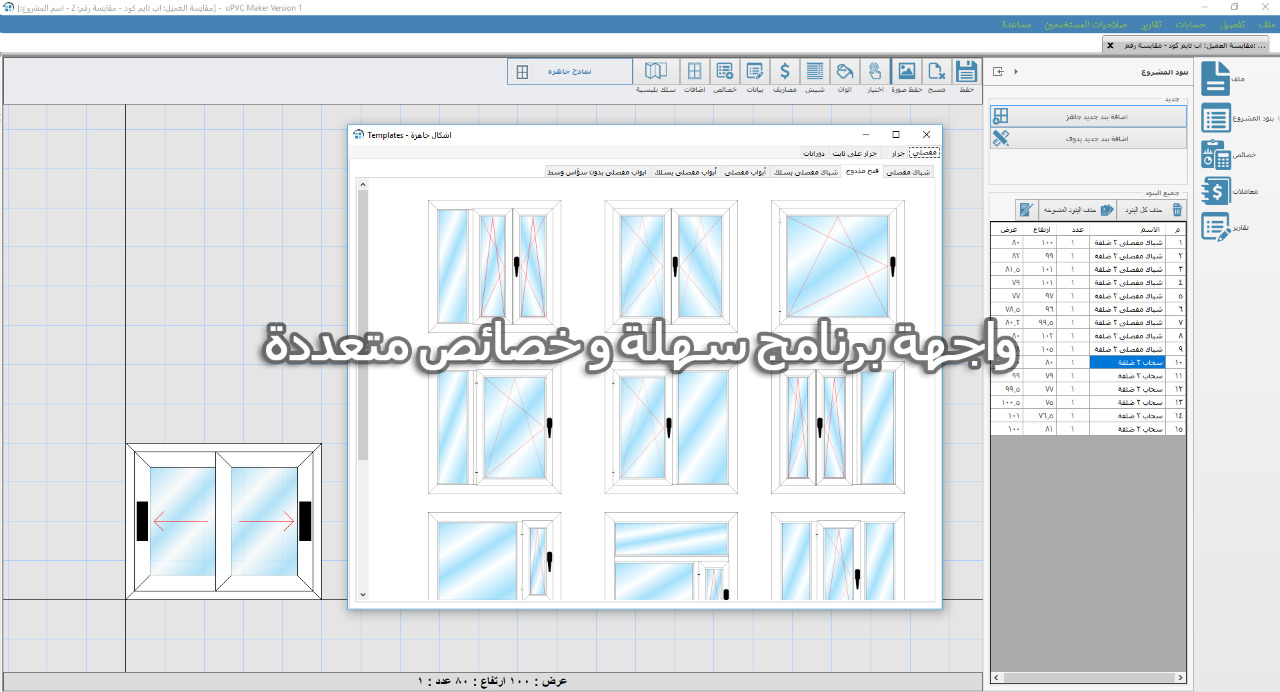This screenshot has width=1280, height=692.
Task: Open the Transactions (معاملات) sidebar icon
Action: tap(1216, 191)
